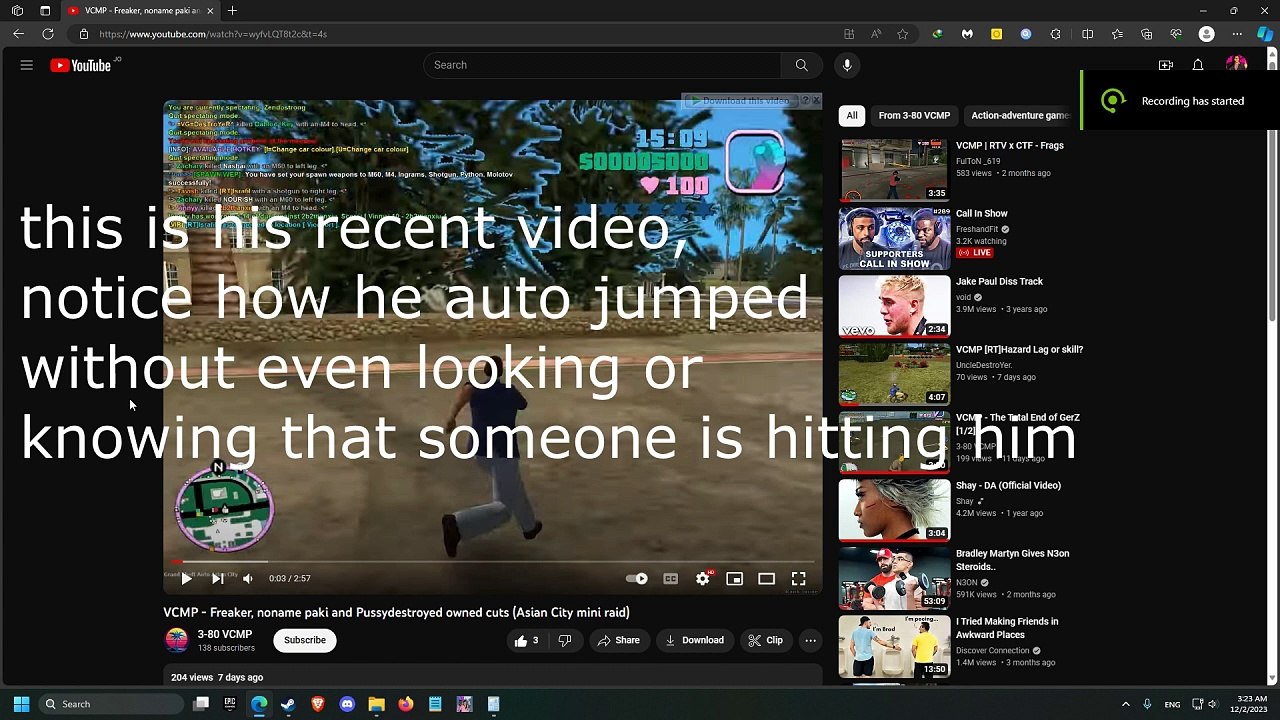This screenshot has height=720, width=1280.
Task: Close the VCMP Freaker browser tab
Action: point(210,11)
